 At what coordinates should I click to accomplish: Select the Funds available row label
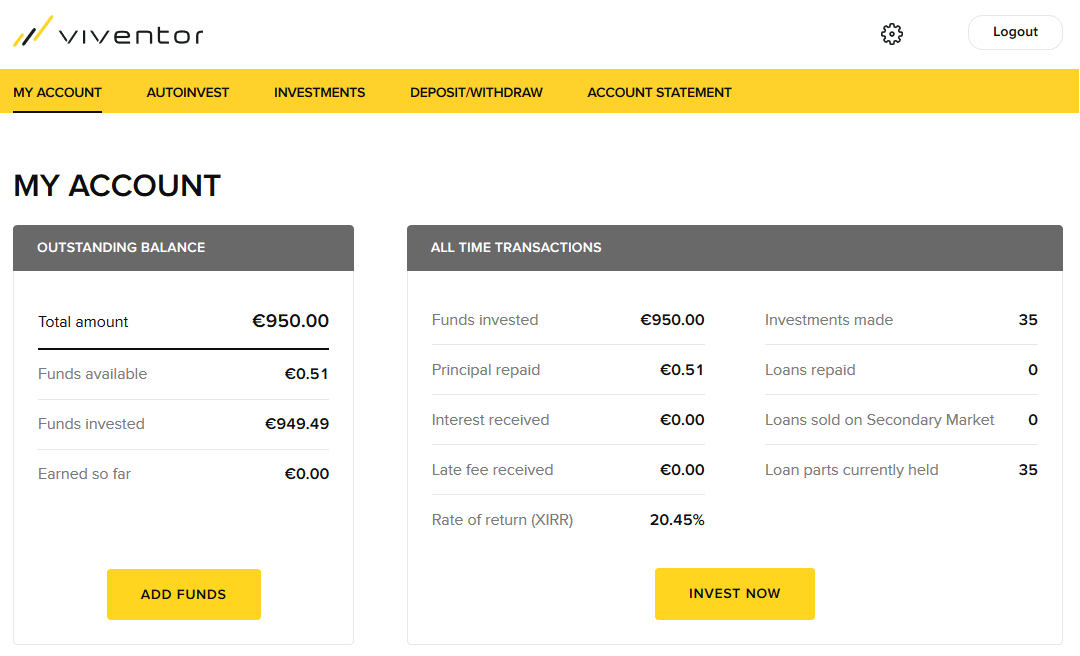92,374
